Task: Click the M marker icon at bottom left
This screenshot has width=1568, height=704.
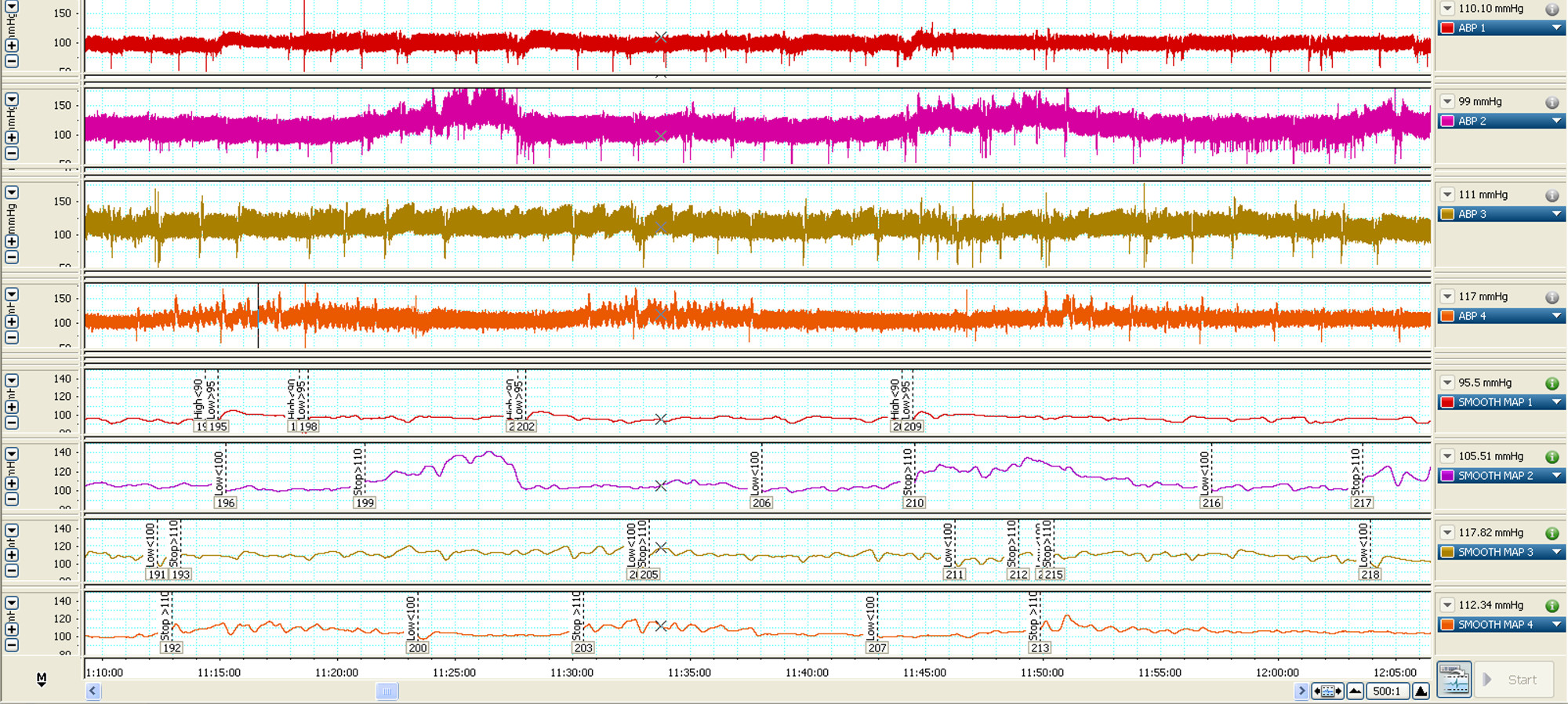Action: point(42,679)
